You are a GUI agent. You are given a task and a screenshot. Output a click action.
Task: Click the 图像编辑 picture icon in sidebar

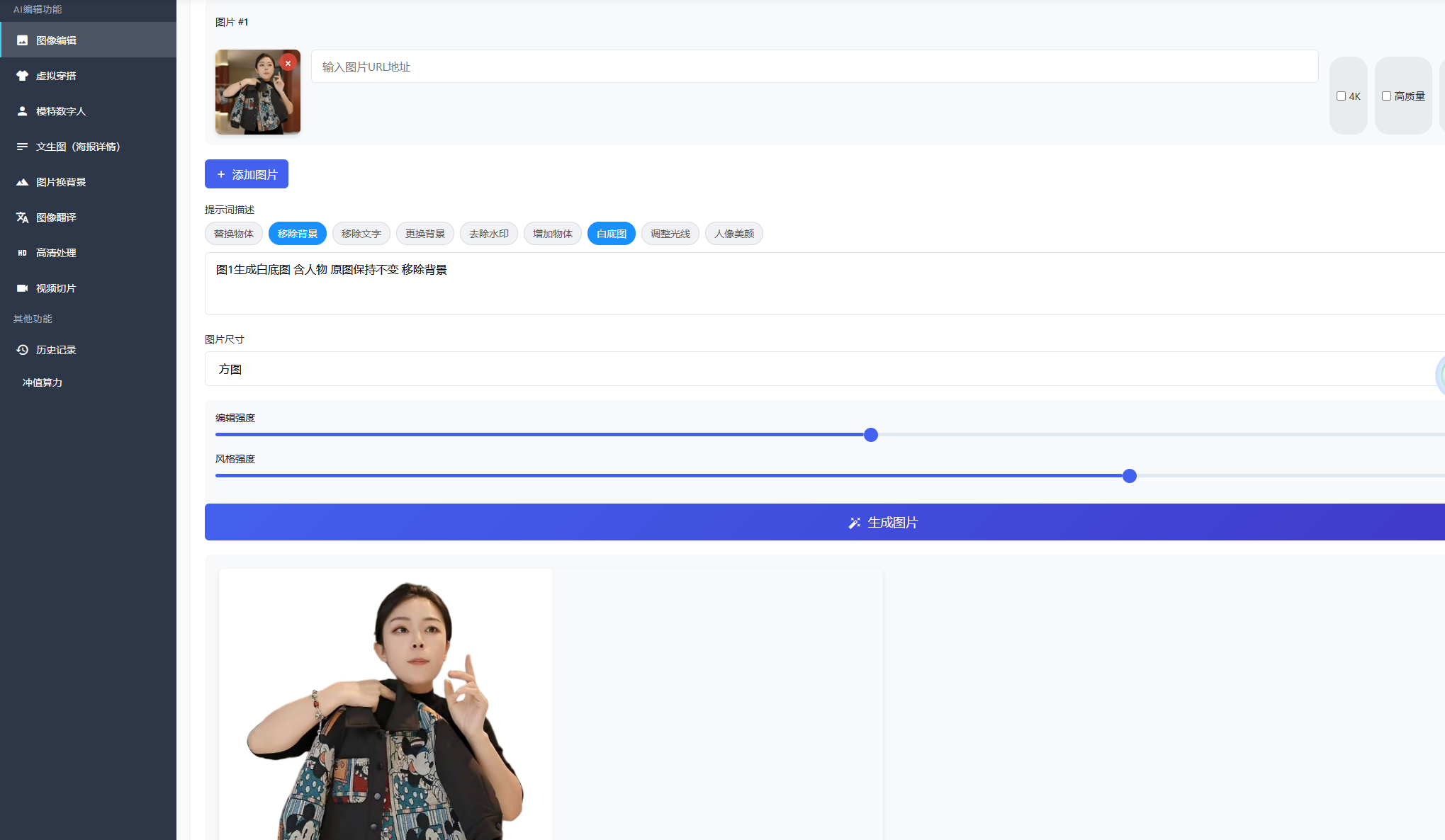(23, 40)
